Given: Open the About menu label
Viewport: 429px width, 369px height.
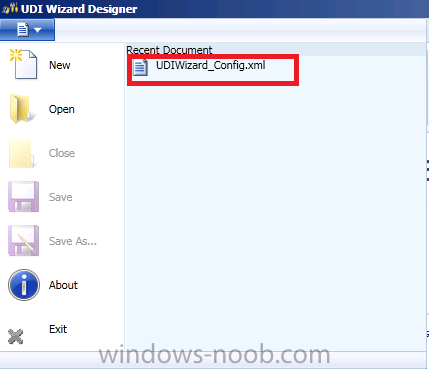Looking at the screenshot, I should tap(63, 285).
